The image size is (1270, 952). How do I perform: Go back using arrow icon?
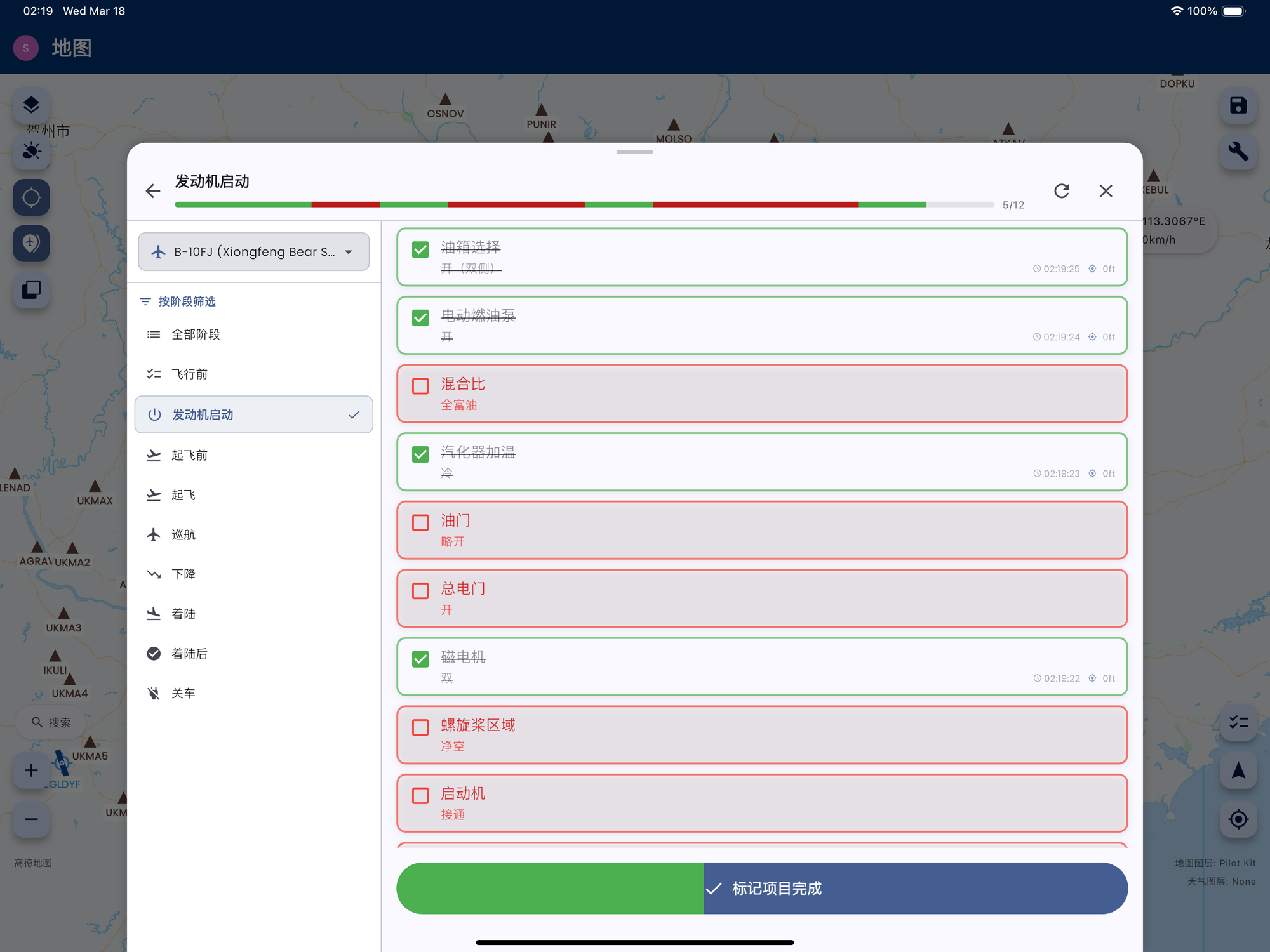(x=152, y=191)
